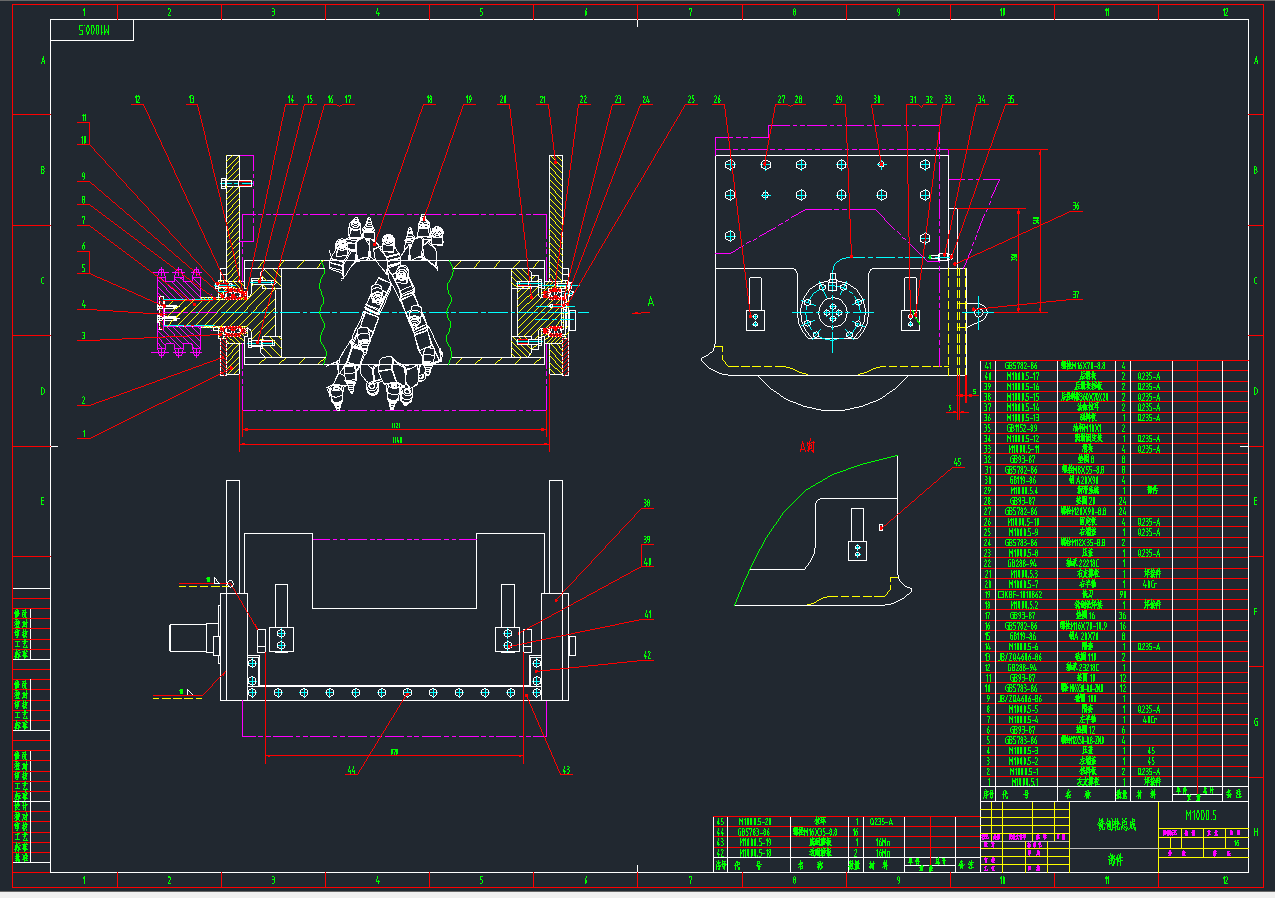Click callout balloon number 37
The width and height of the screenshot is (1275, 898).
pyautogui.click(x=1076, y=295)
